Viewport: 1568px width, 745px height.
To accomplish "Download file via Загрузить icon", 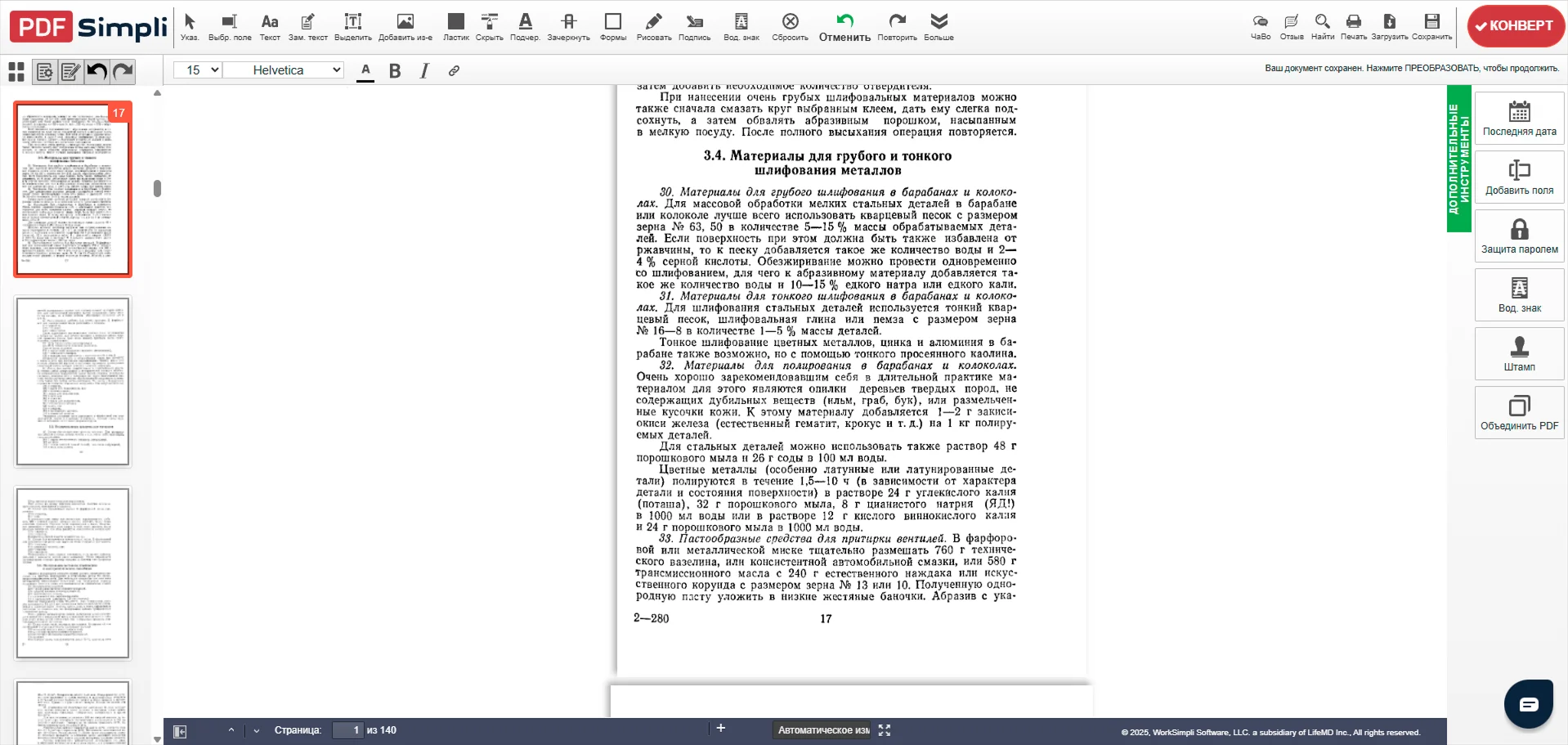I will (1390, 26).
